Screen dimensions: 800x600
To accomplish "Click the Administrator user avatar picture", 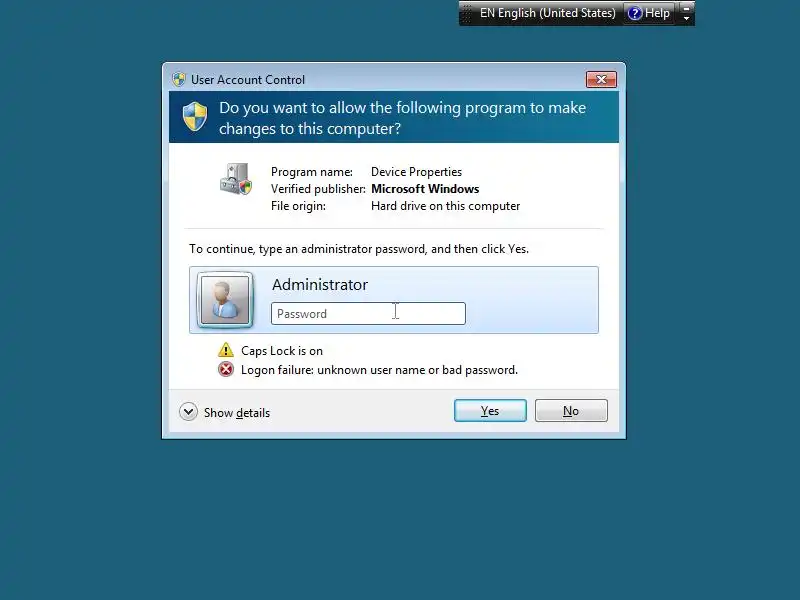I will [225, 299].
